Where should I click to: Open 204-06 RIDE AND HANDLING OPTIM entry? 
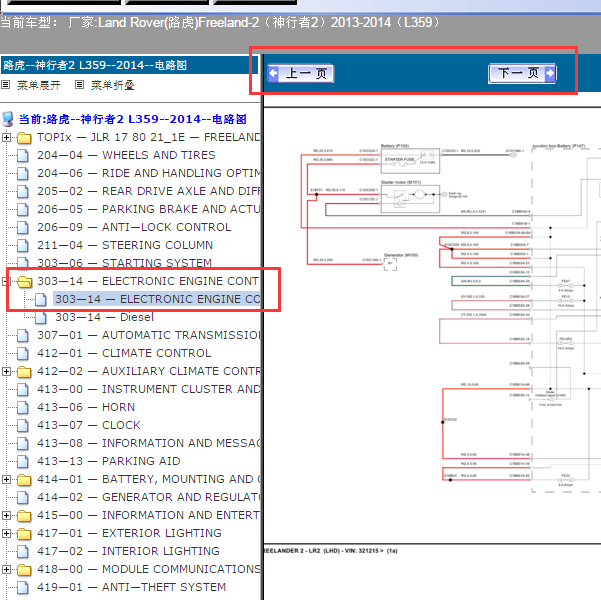(149, 173)
